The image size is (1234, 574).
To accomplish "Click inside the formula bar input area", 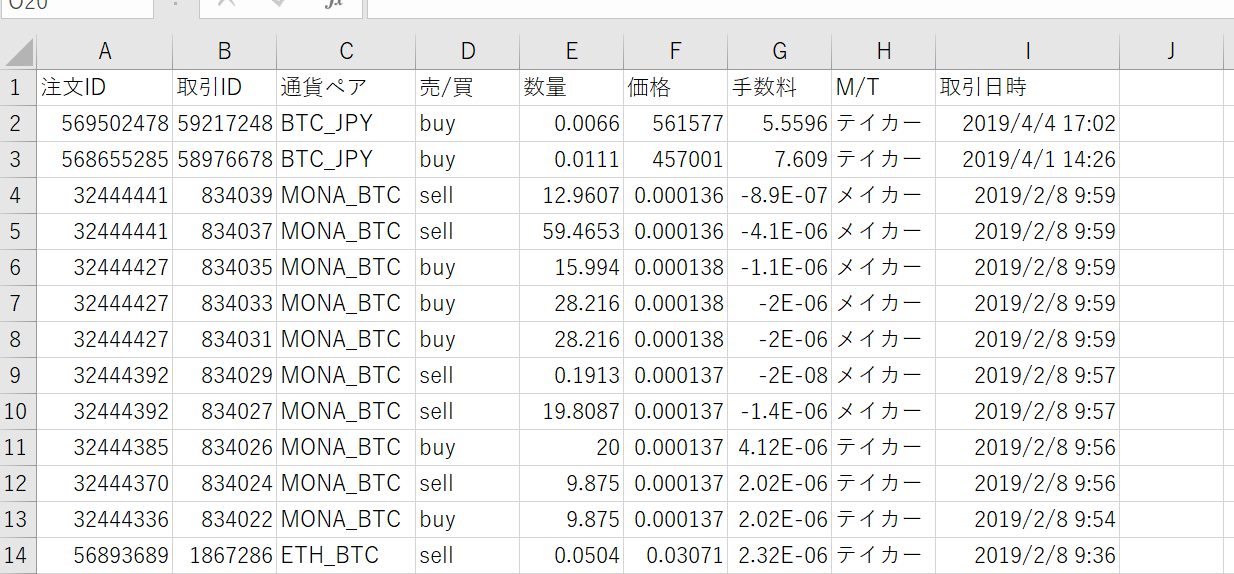I will (800, 8).
